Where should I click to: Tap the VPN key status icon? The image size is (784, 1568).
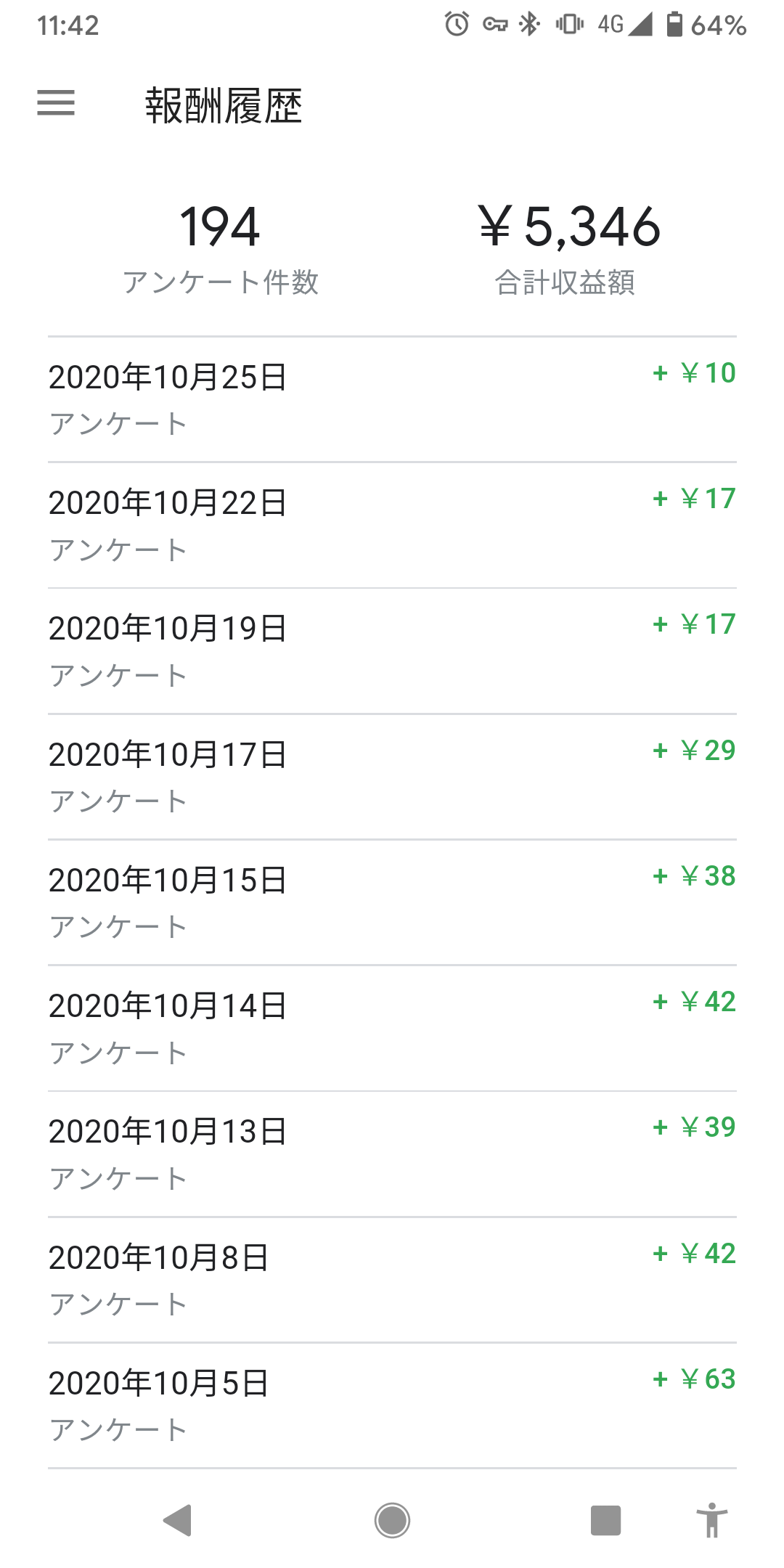click(x=495, y=25)
